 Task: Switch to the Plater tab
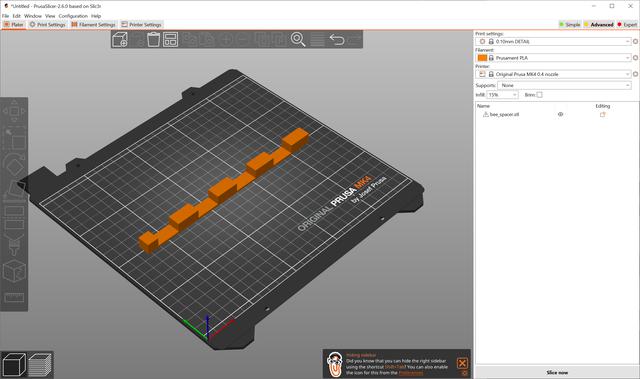14,24
